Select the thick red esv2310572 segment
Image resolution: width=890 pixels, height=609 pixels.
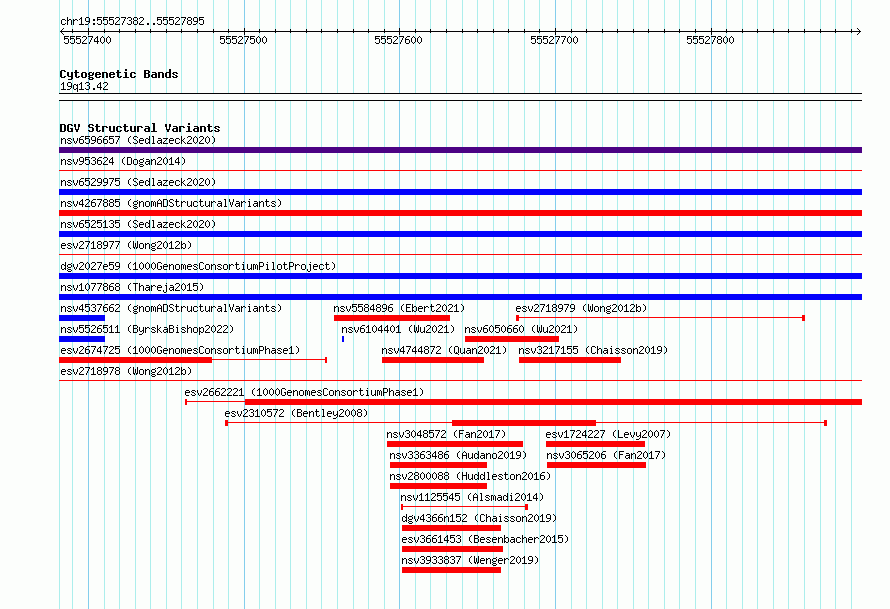pyautogui.click(x=524, y=423)
